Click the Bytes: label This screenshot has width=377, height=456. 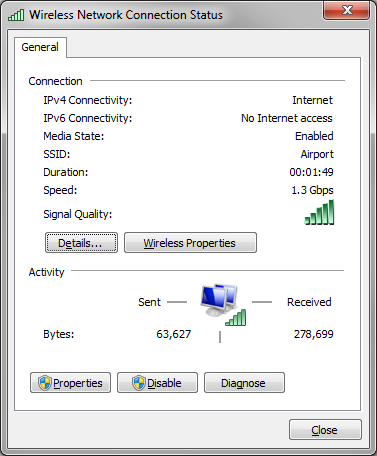pyautogui.click(x=59, y=334)
